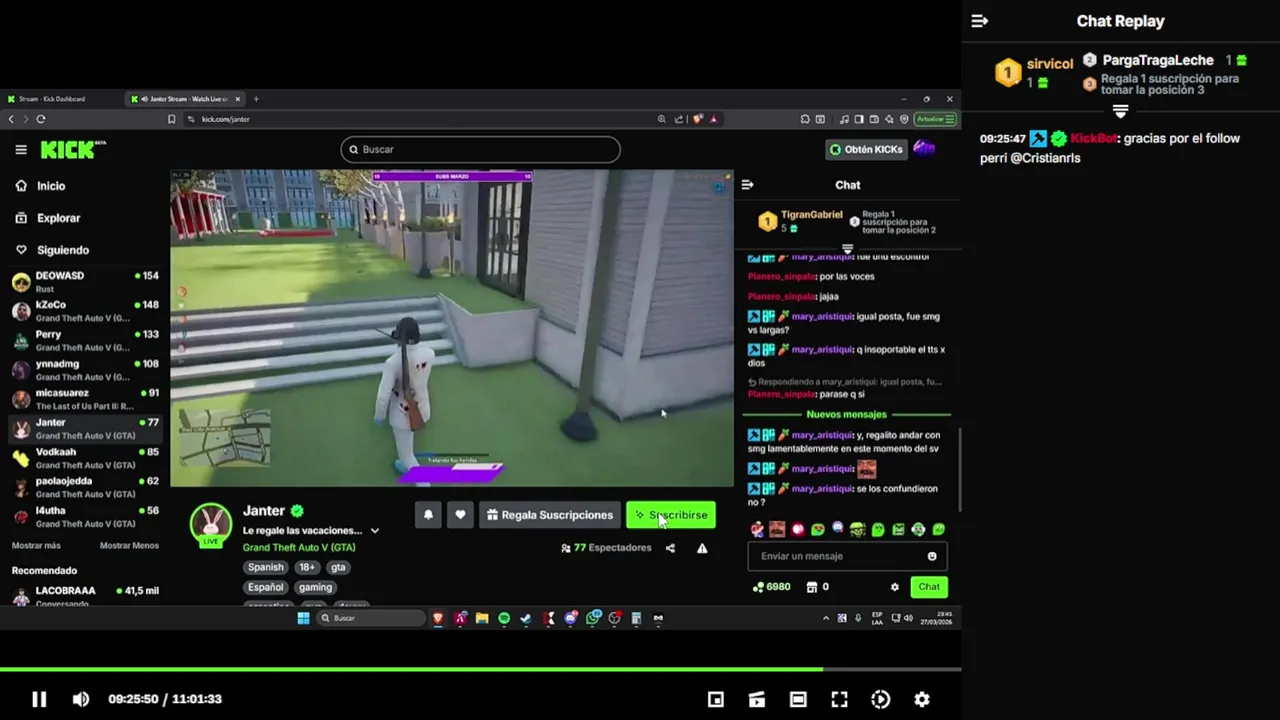Click Mostrar más under followed channels
1280x720 pixels.
tap(36, 546)
